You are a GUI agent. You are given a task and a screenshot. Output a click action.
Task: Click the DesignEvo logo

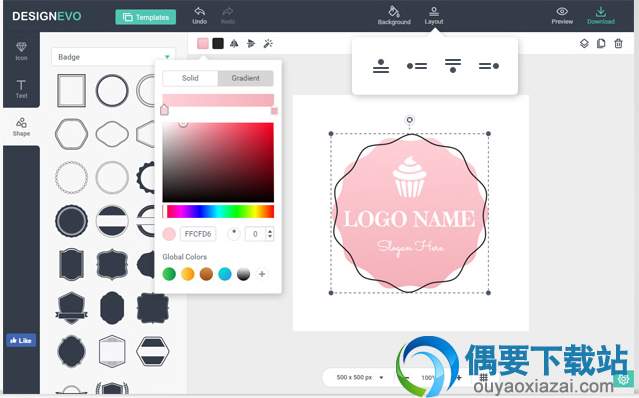tap(46, 16)
